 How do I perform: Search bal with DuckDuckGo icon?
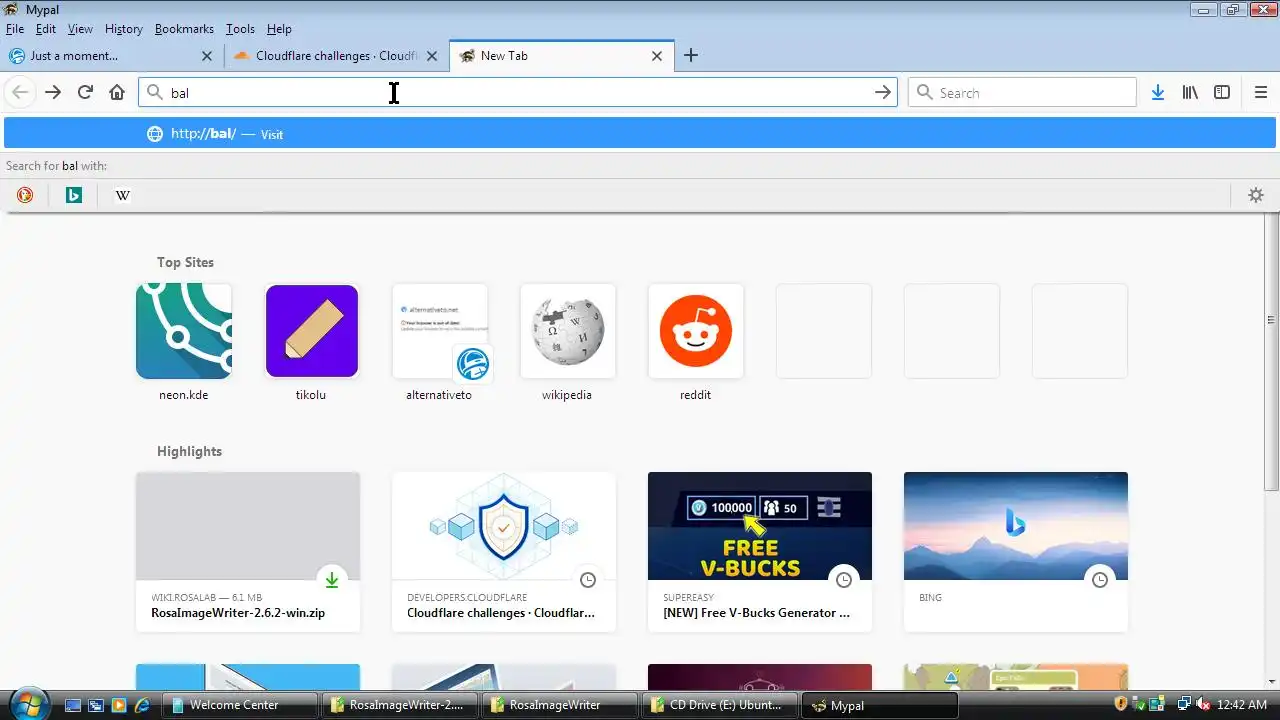click(x=25, y=195)
